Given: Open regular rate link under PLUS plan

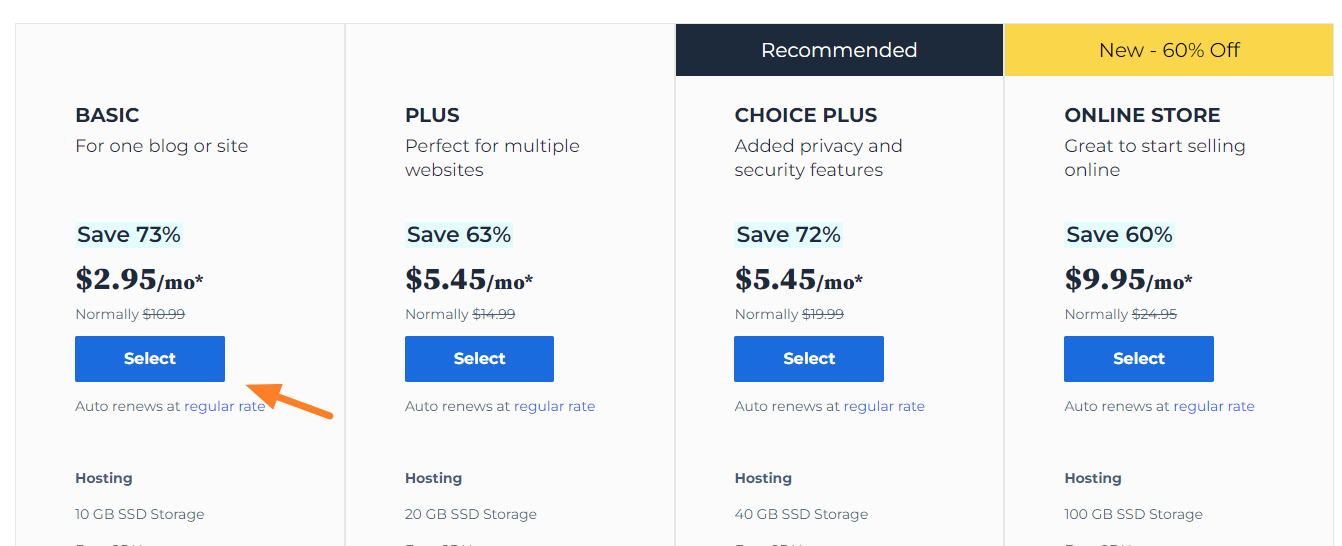Looking at the screenshot, I should click(x=554, y=406).
